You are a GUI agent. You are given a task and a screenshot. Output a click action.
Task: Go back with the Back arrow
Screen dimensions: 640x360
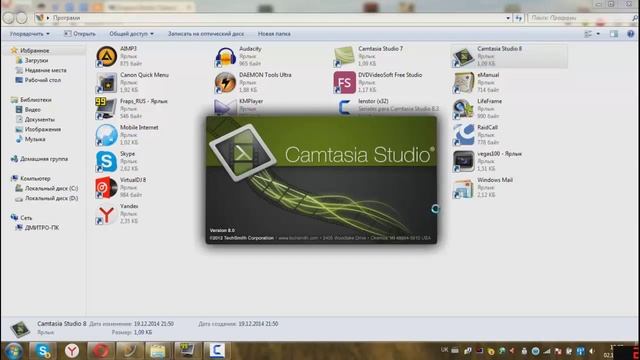(x=8, y=18)
